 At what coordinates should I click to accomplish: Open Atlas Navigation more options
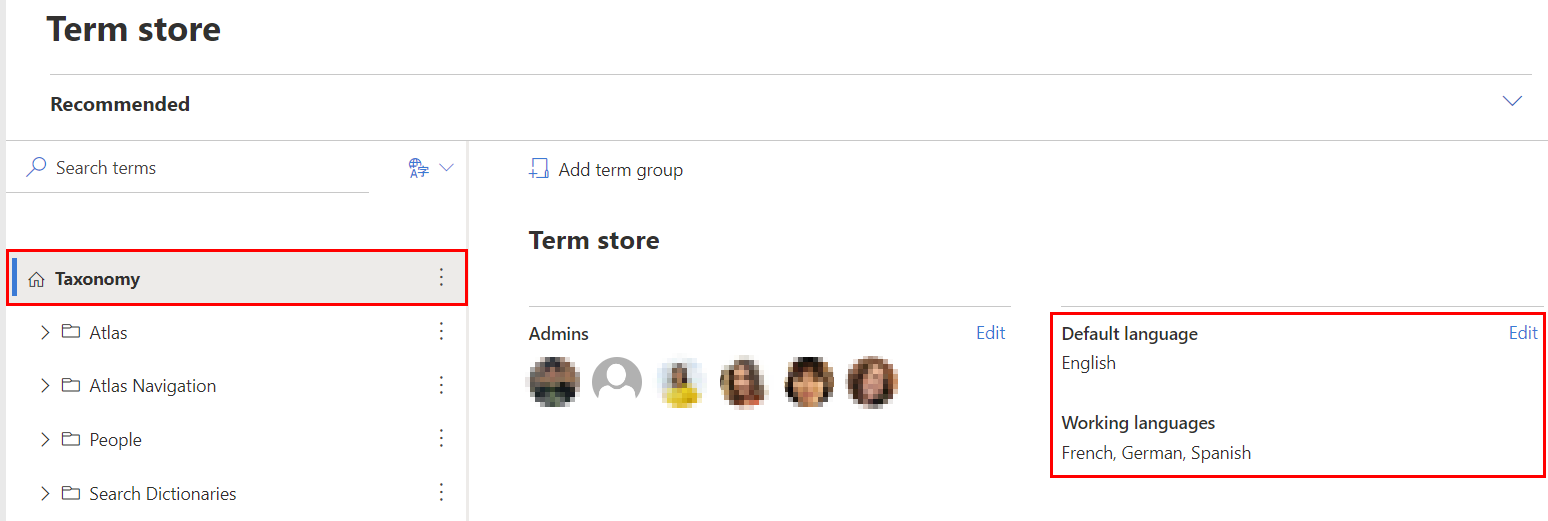pyautogui.click(x=442, y=385)
